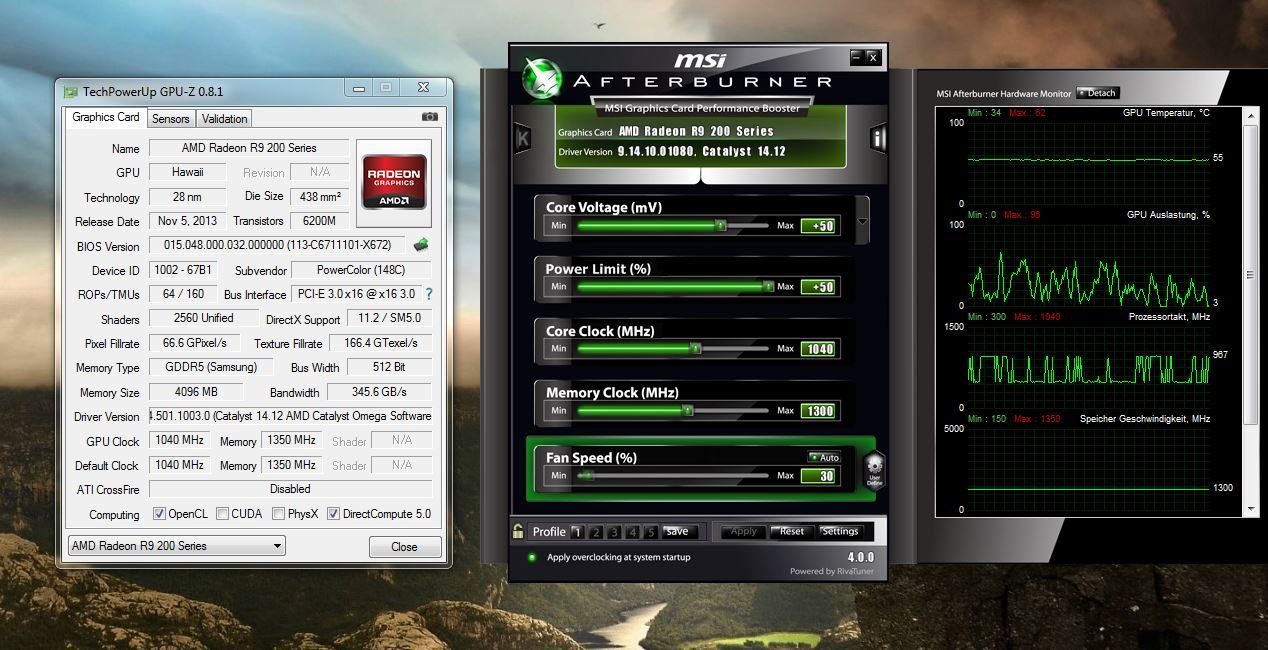Open the Afterburner information i panel
1268x650 pixels.
(877, 138)
